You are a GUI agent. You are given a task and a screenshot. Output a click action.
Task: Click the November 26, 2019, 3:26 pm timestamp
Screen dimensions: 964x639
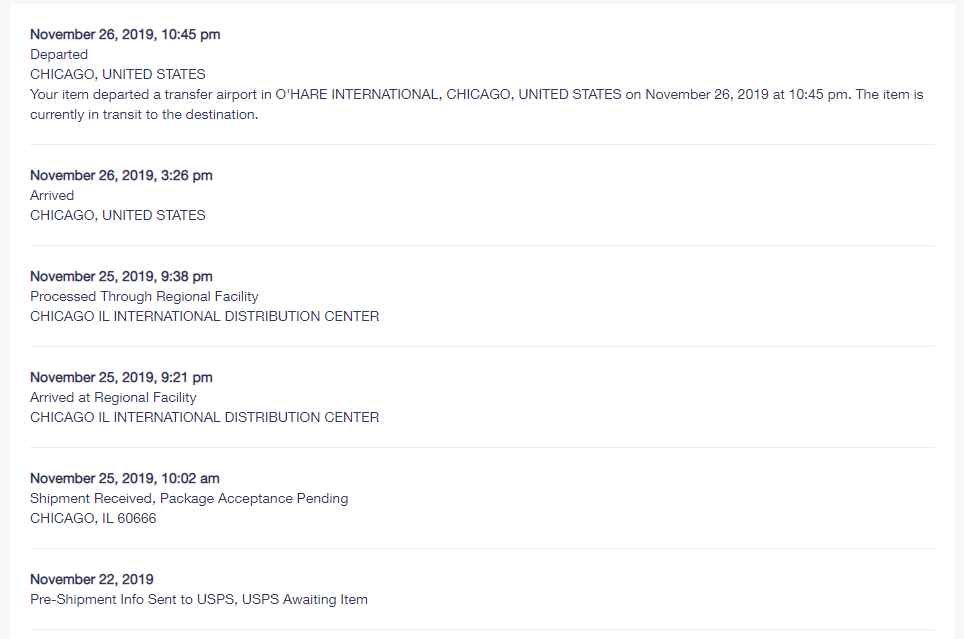(121, 175)
